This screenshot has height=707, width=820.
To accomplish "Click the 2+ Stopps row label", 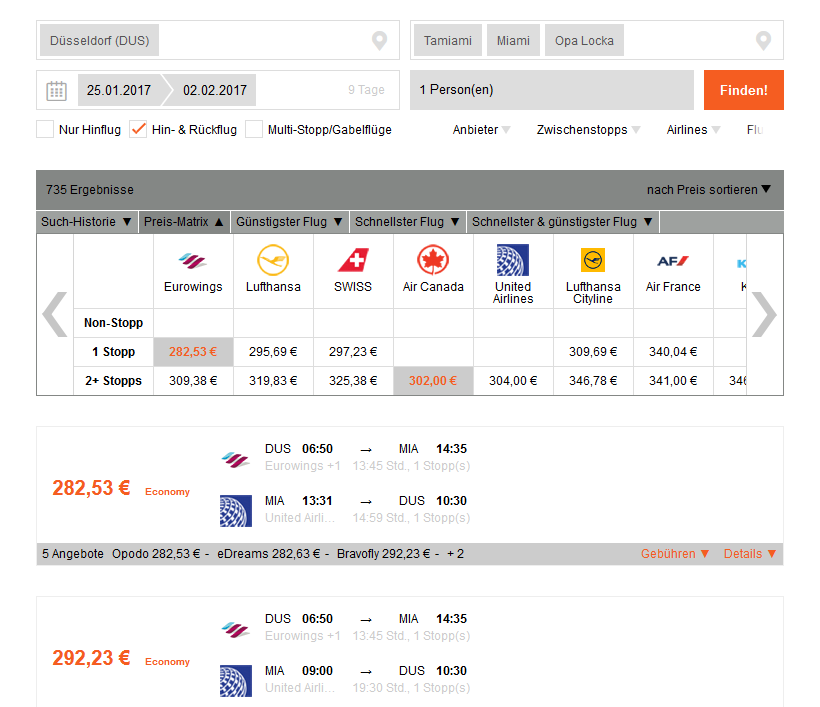I will pos(113,381).
